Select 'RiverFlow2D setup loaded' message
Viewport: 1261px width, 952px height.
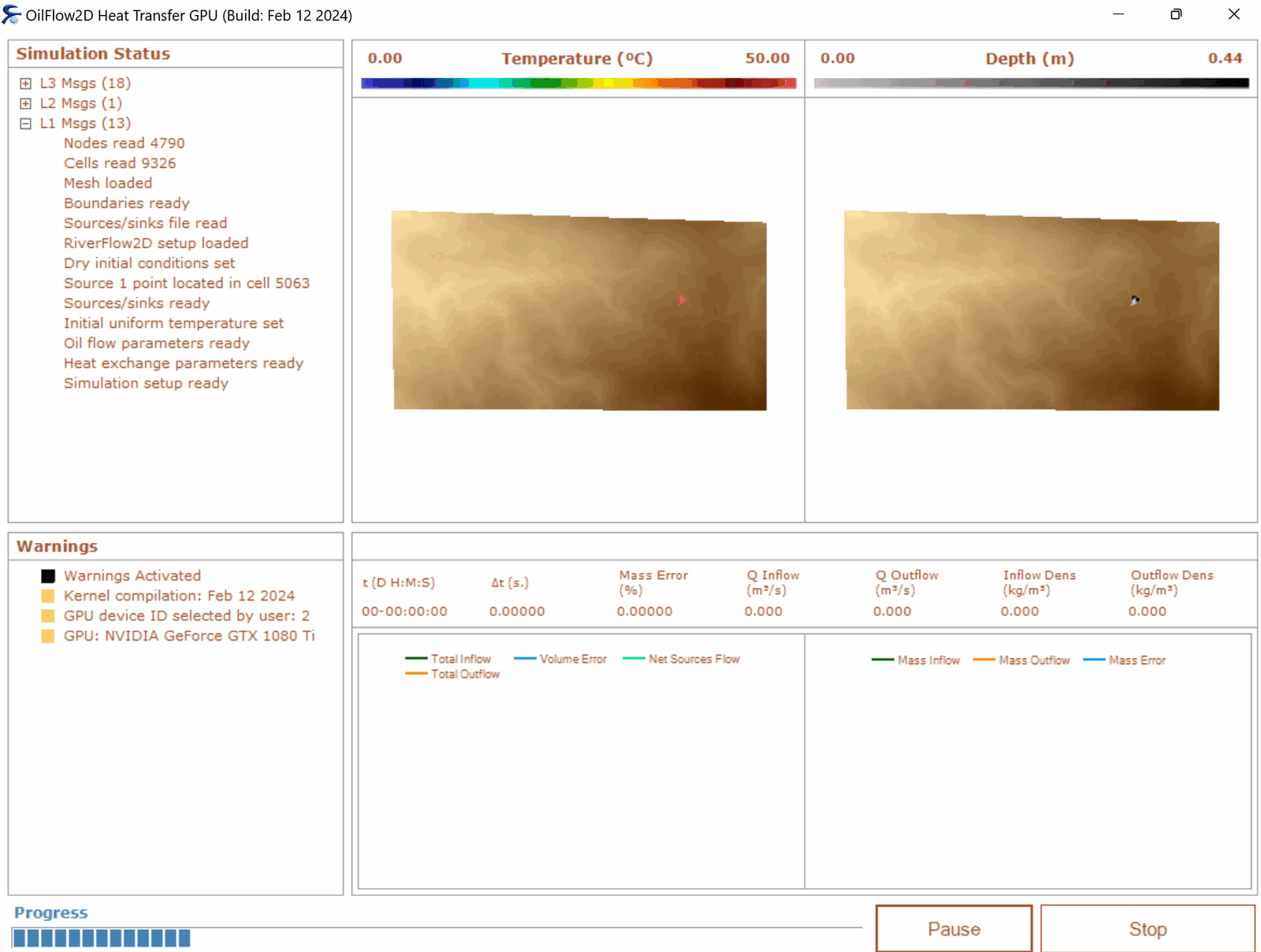pos(156,244)
